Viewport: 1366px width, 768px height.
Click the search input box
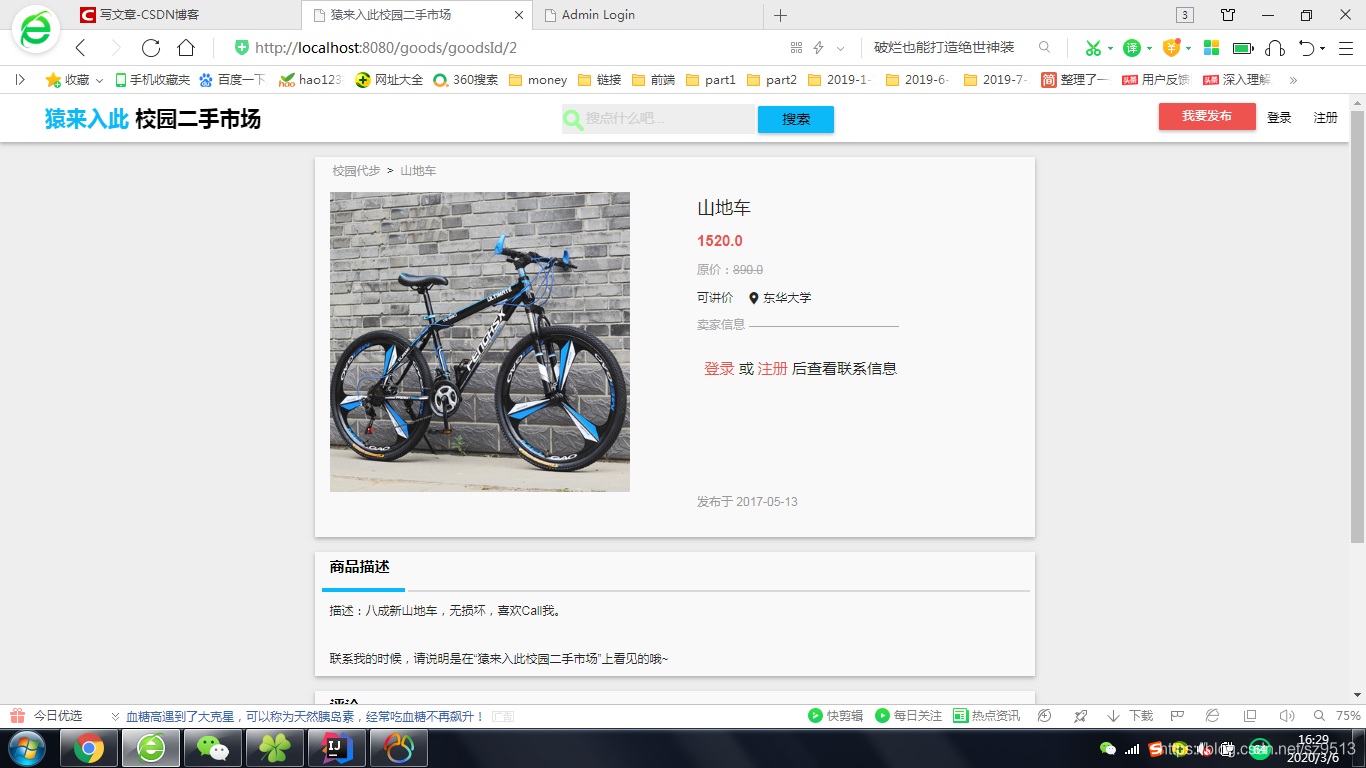pos(660,119)
